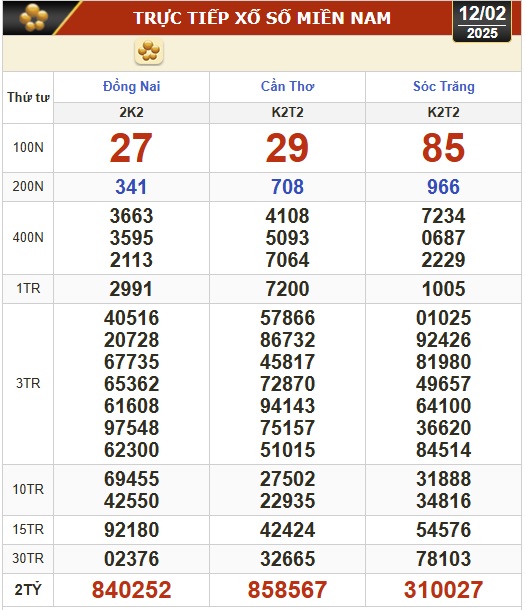Viewport: 525px width, 610px height.
Task: Select the 30TR number 02376
Action: click(x=131, y=559)
